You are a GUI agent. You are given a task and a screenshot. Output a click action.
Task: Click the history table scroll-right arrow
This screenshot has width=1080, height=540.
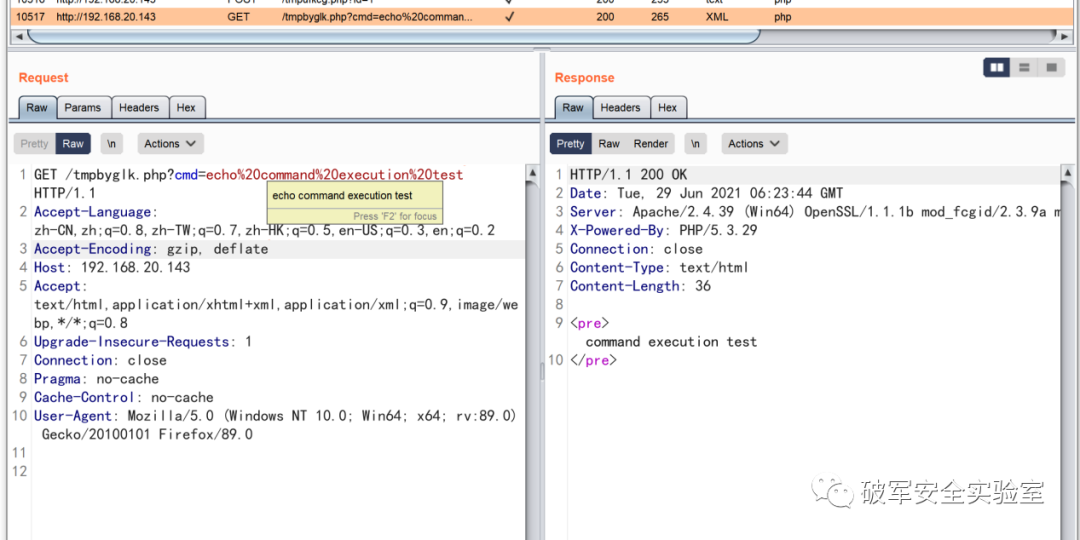coord(1066,36)
